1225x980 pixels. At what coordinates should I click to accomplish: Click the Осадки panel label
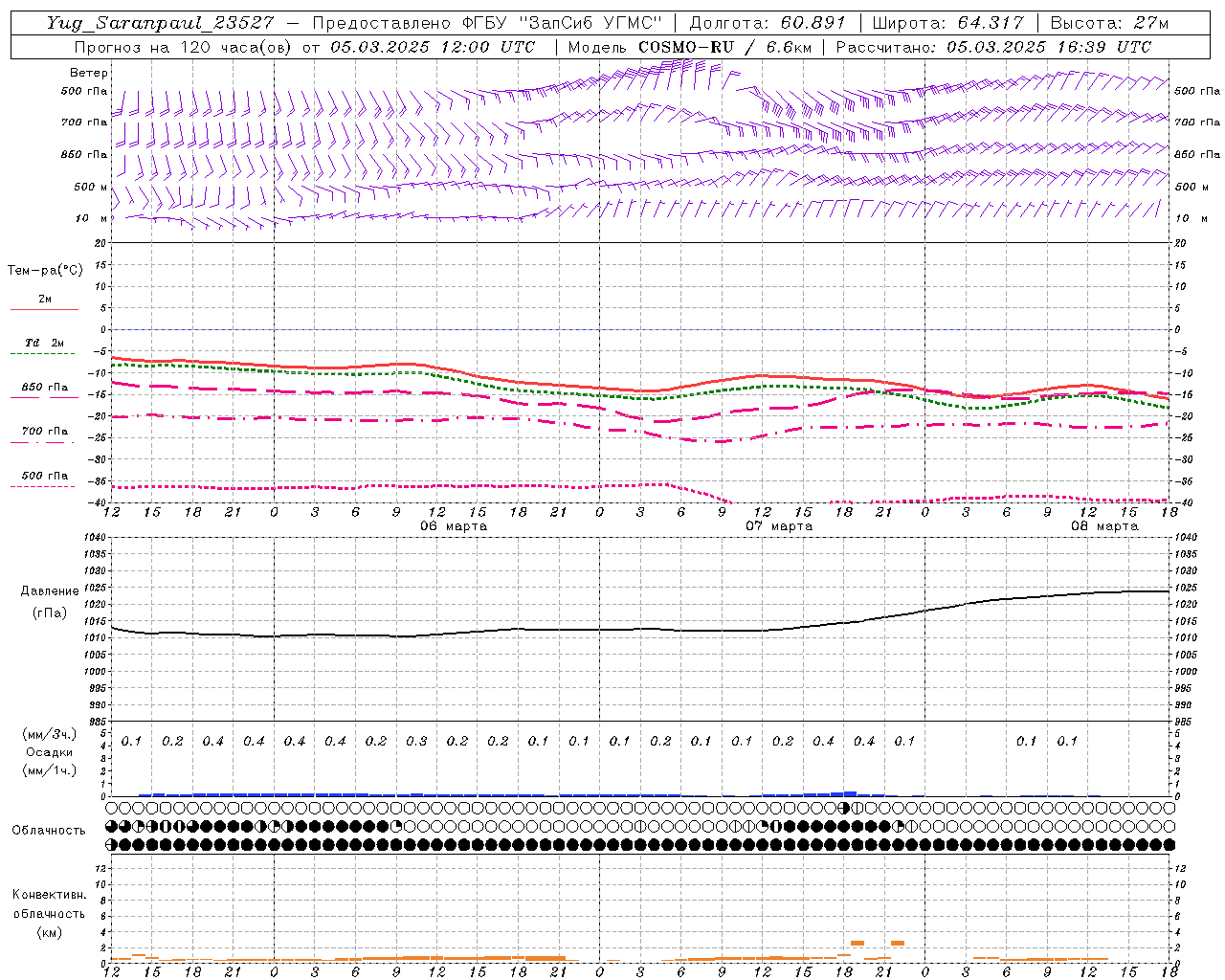(x=50, y=752)
